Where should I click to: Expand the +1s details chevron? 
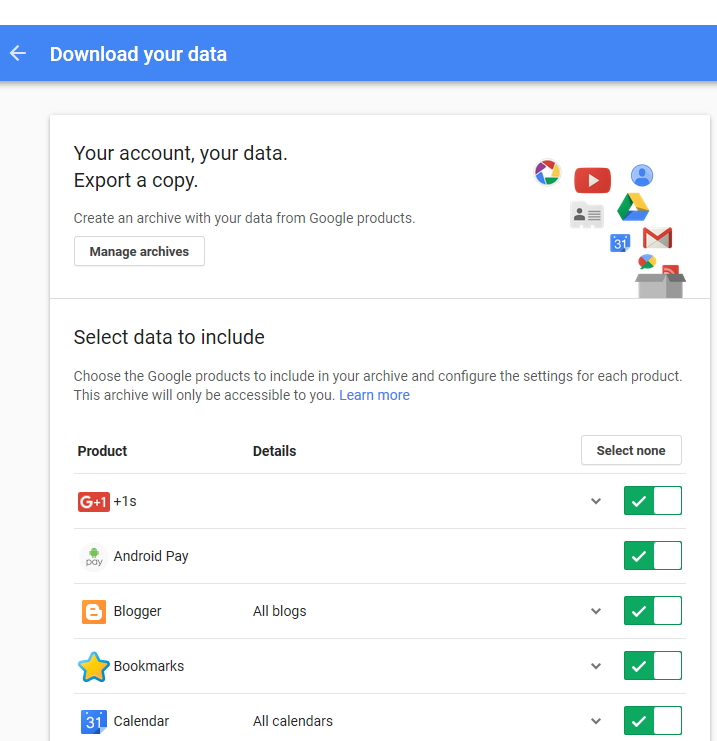pos(596,501)
